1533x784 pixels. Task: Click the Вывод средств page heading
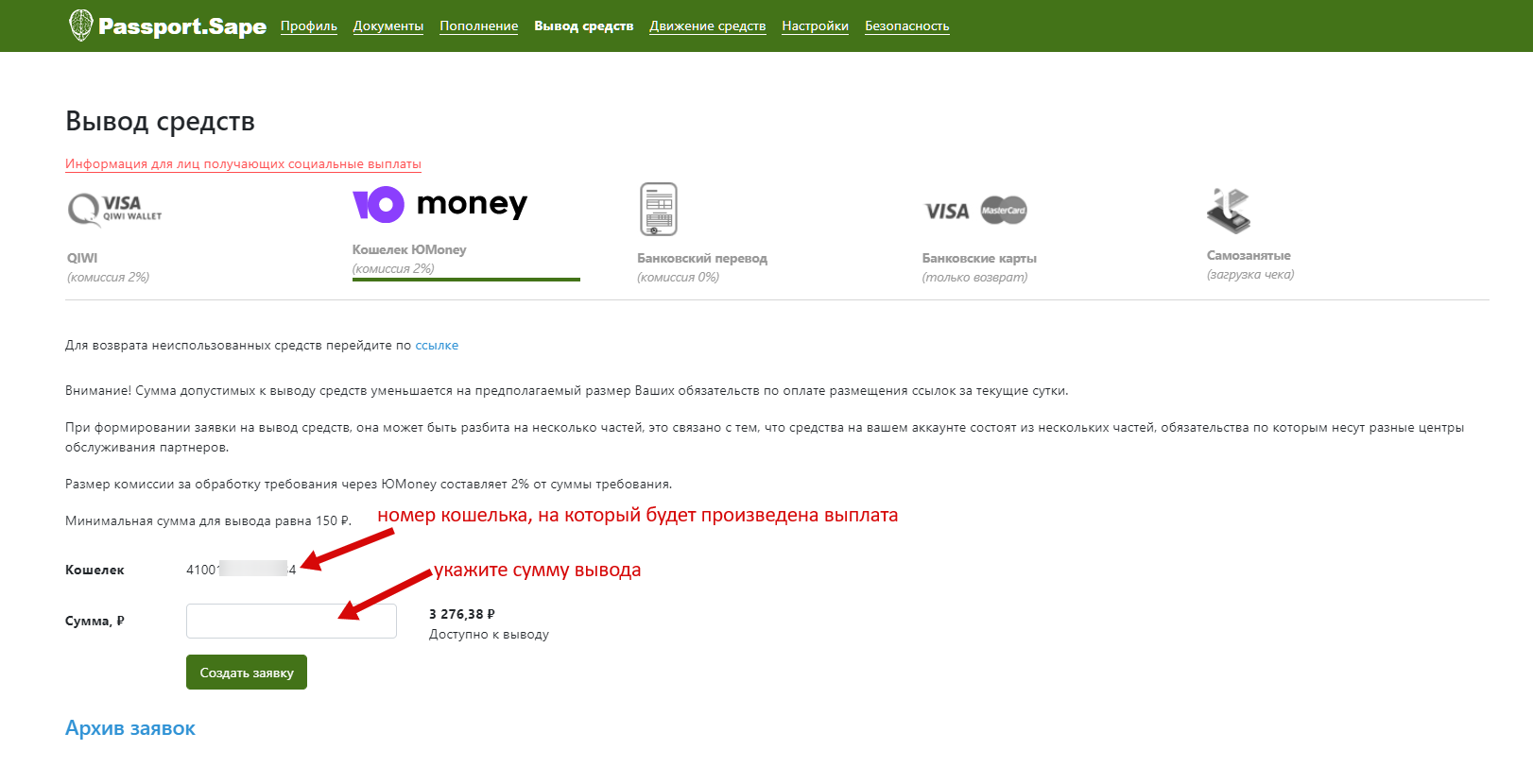[160, 121]
